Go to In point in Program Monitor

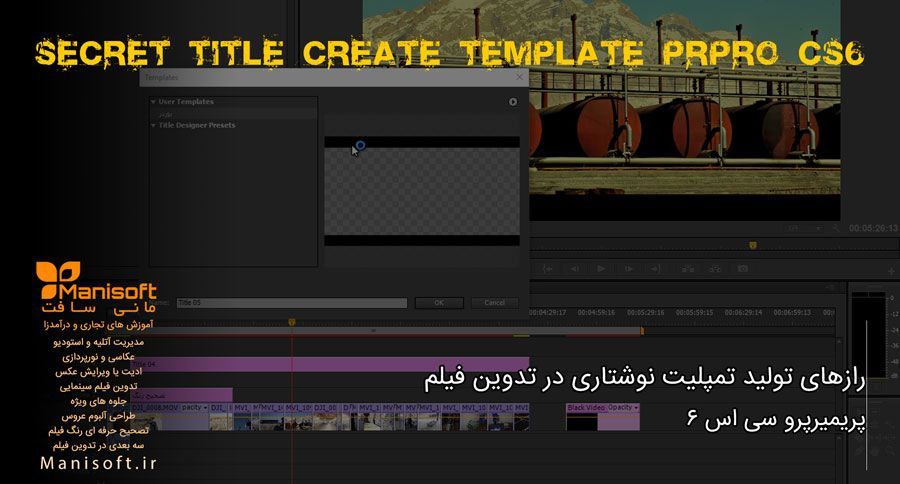click(x=548, y=268)
